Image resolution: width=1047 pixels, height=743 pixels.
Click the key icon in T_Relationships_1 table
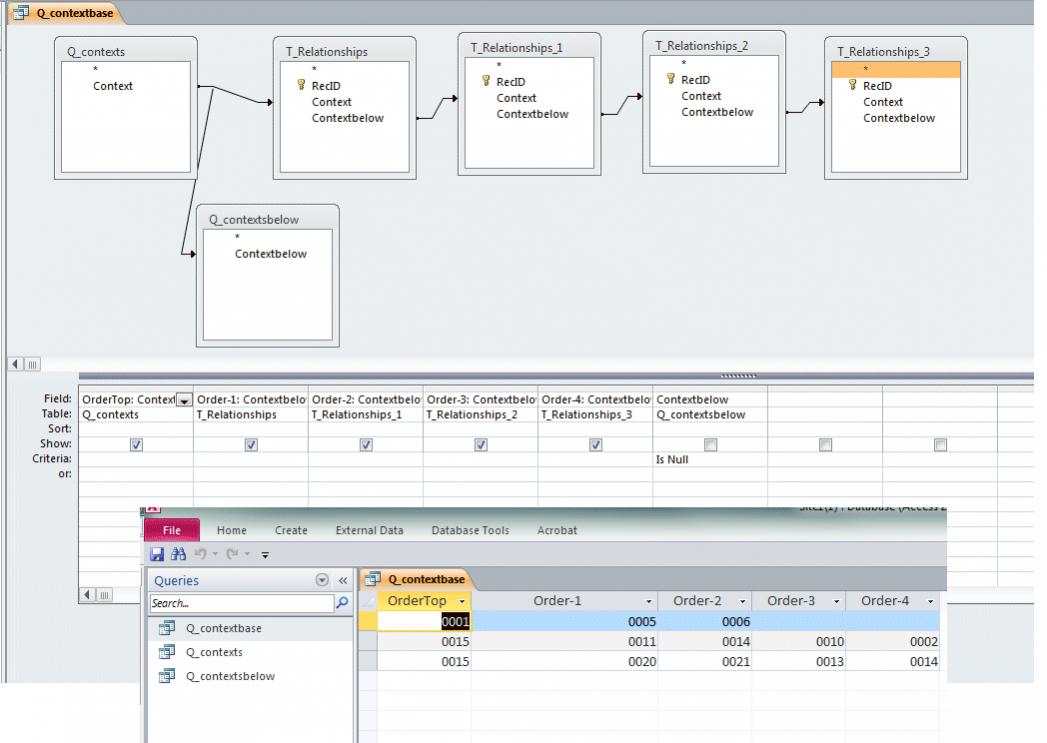pyautogui.click(x=486, y=81)
